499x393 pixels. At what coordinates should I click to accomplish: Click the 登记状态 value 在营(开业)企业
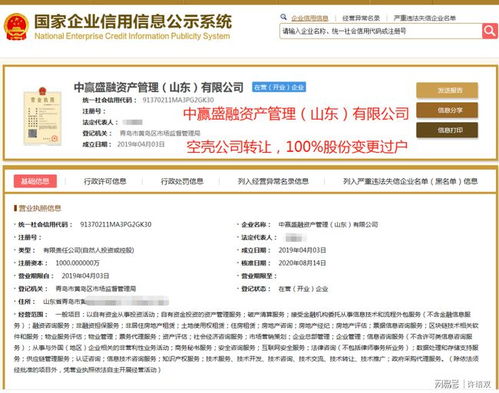[303, 289]
